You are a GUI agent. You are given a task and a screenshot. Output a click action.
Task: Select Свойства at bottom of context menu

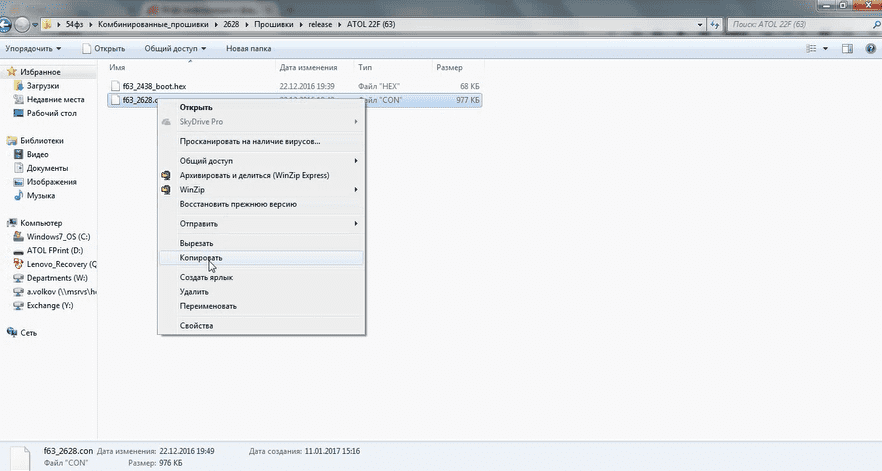point(196,325)
